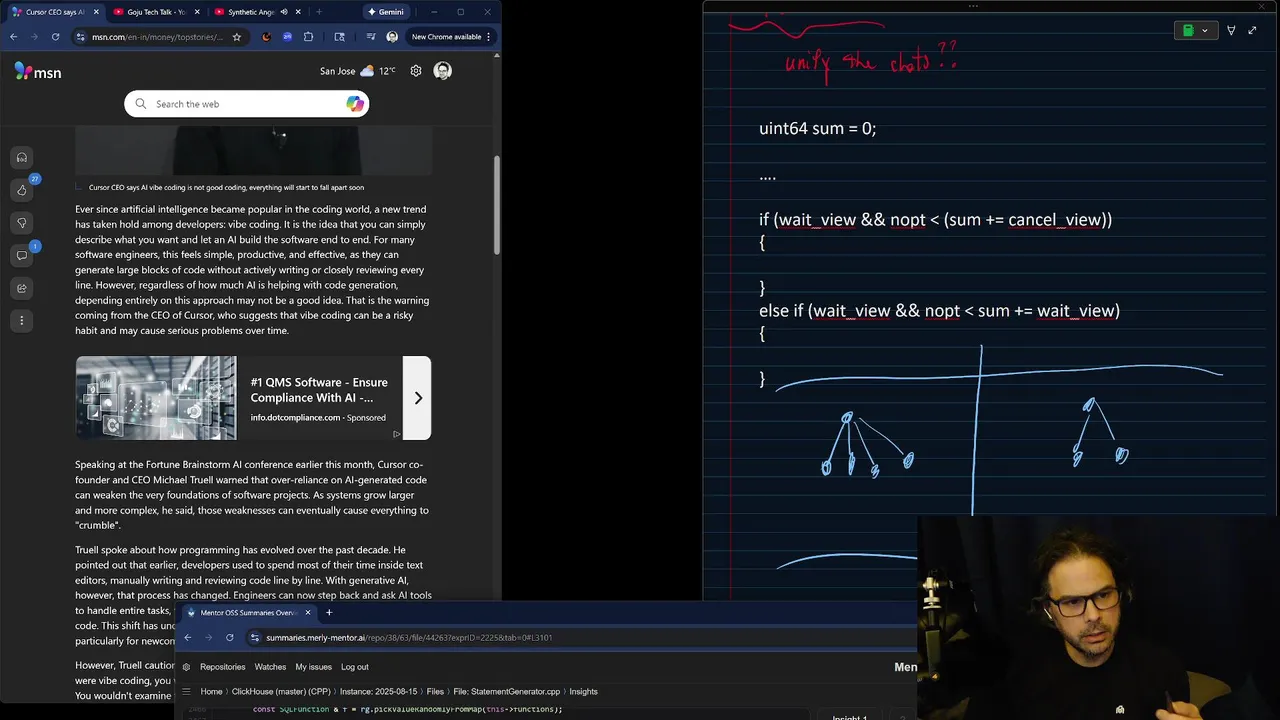This screenshot has height=720, width=1280.
Task: Click the MSN page vertical scrollbar
Action: [497, 205]
